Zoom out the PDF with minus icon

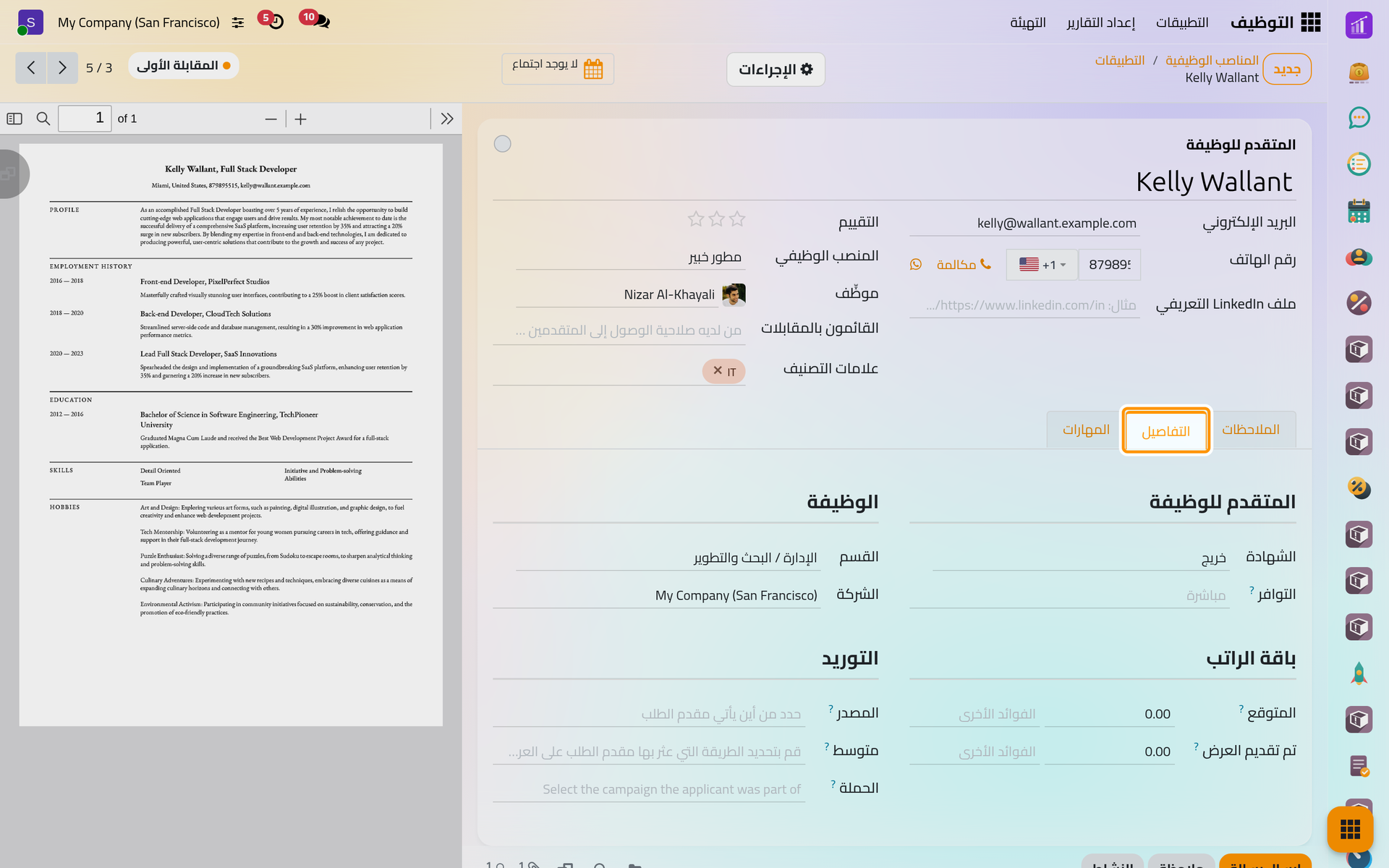[271, 119]
